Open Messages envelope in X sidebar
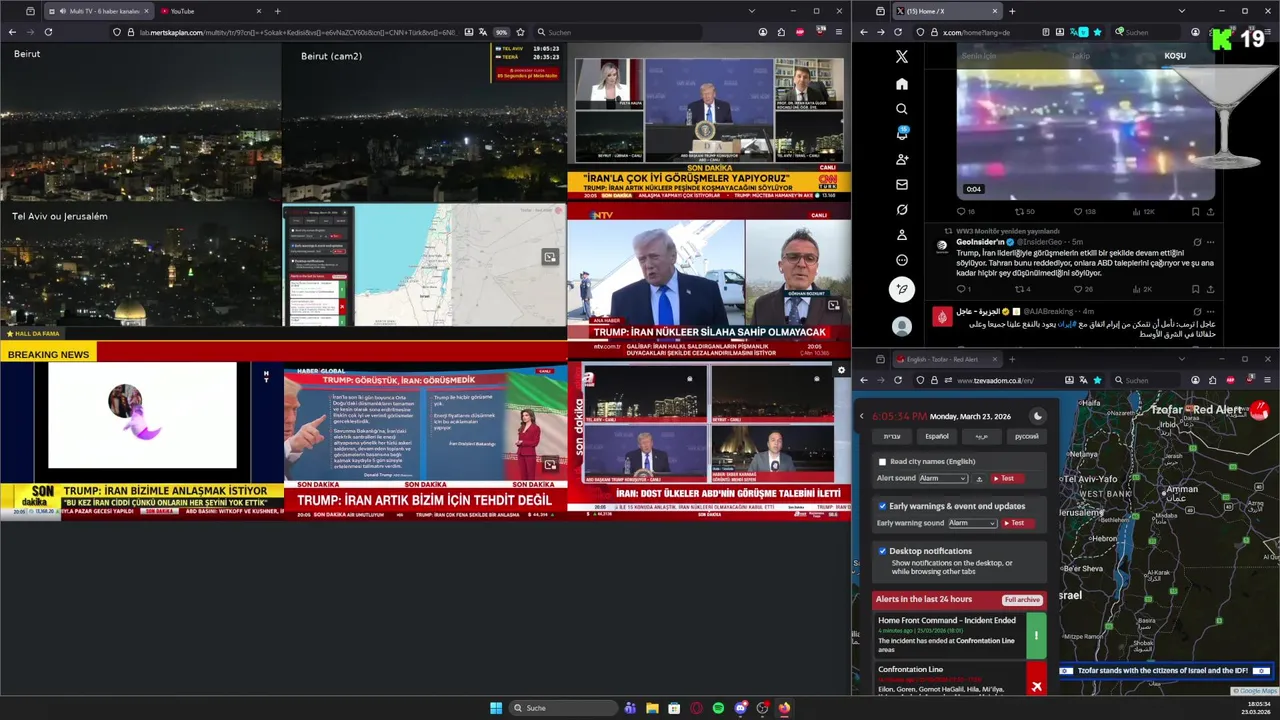1280x720 pixels. 901,185
